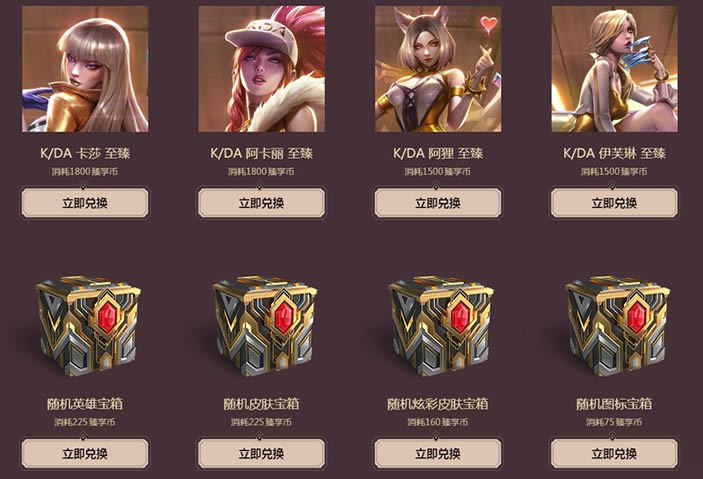Exchange for K/DA 阿狸 至臻 skin

click(438, 203)
